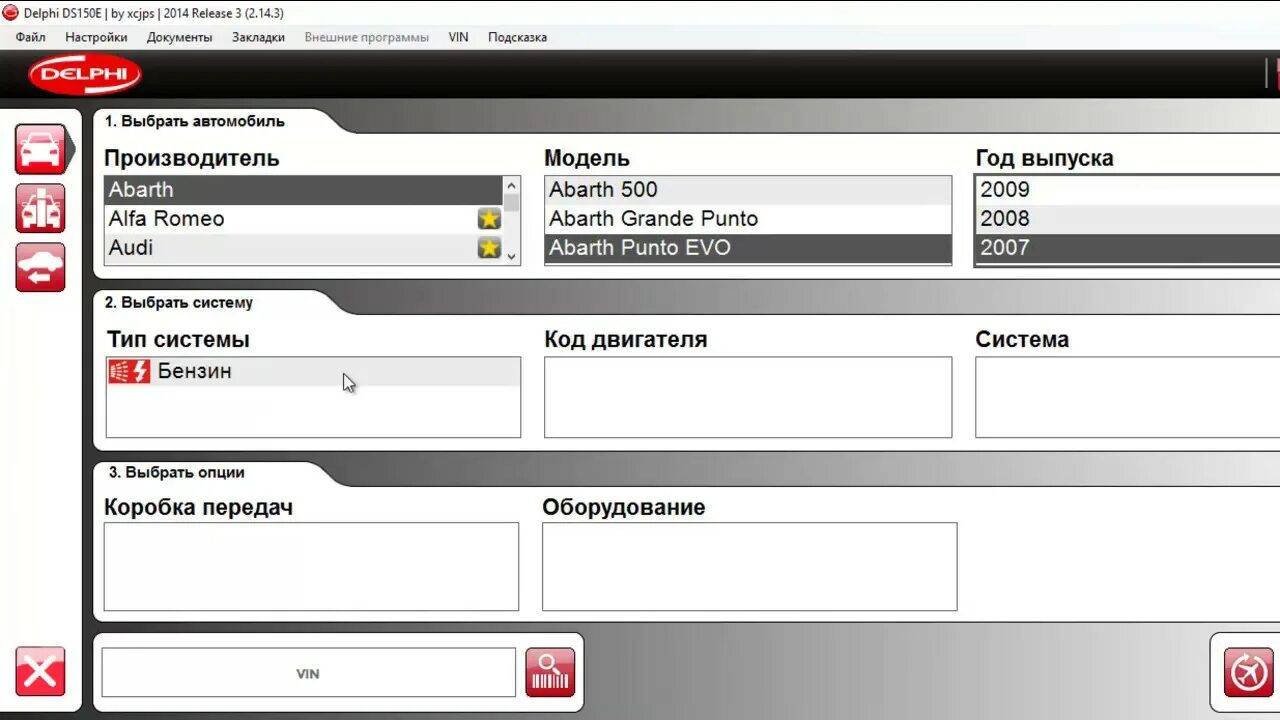Open the Закладки menu

(258, 37)
